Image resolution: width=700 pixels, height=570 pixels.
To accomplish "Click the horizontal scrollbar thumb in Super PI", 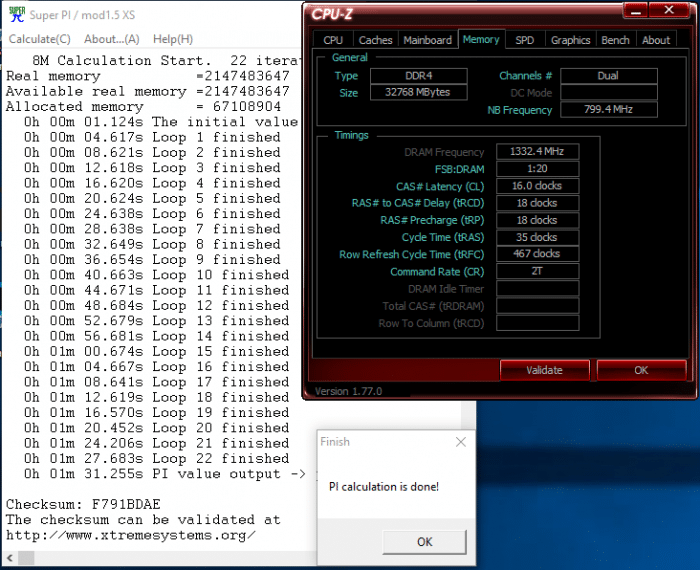I will tap(26, 557).
